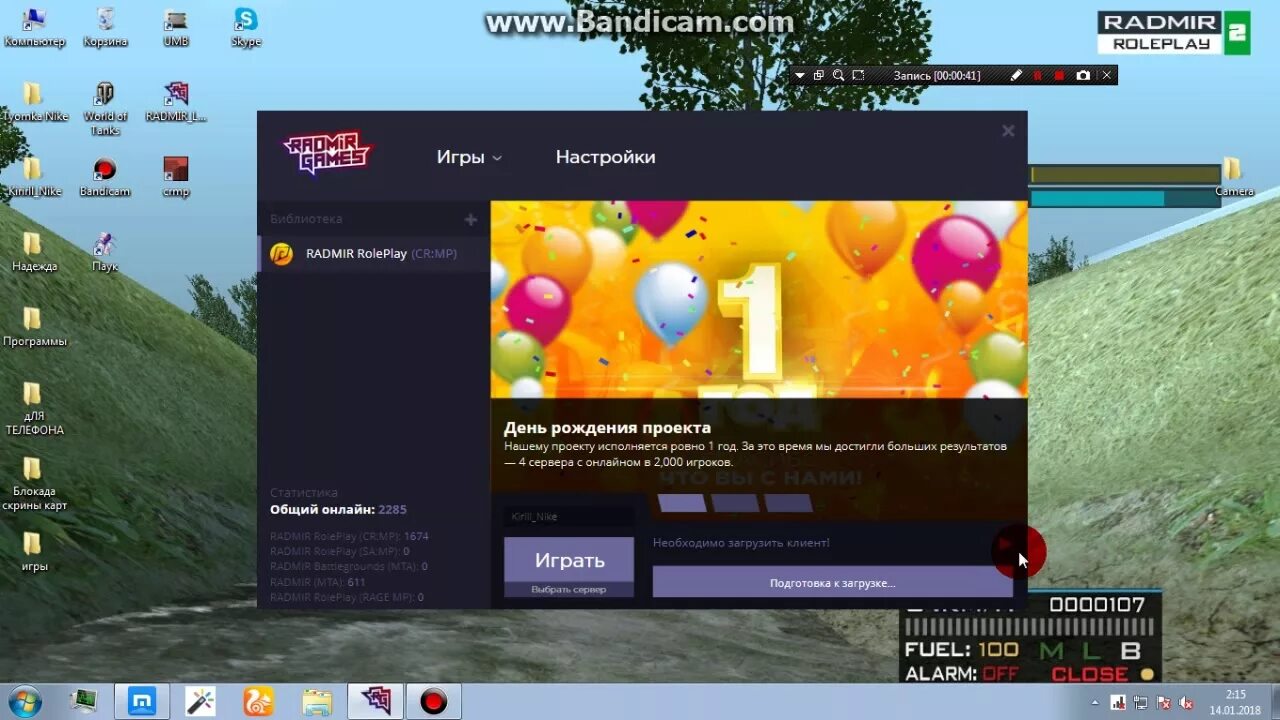Viewport: 1280px width, 720px height.
Task: Select RADMIR RolePlay (CR:MP) in library
Action: 374,254
